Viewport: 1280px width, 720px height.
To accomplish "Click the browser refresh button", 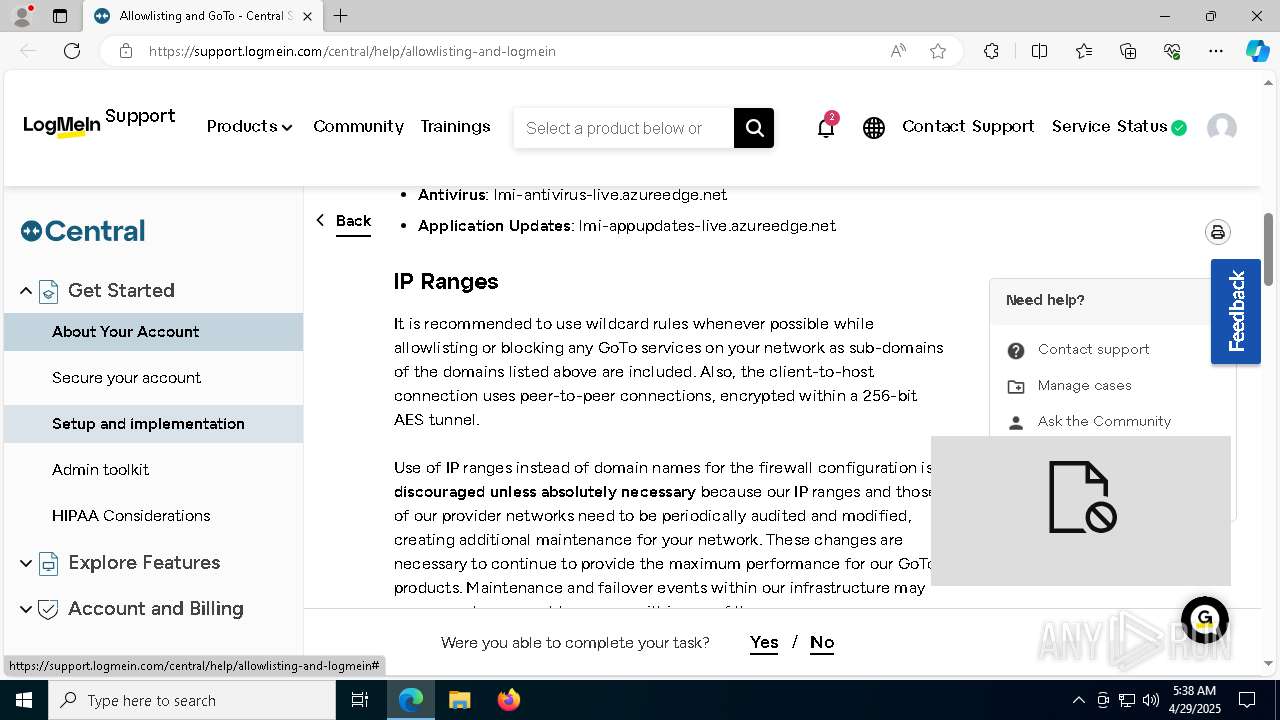I will click(x=72, y=51).
